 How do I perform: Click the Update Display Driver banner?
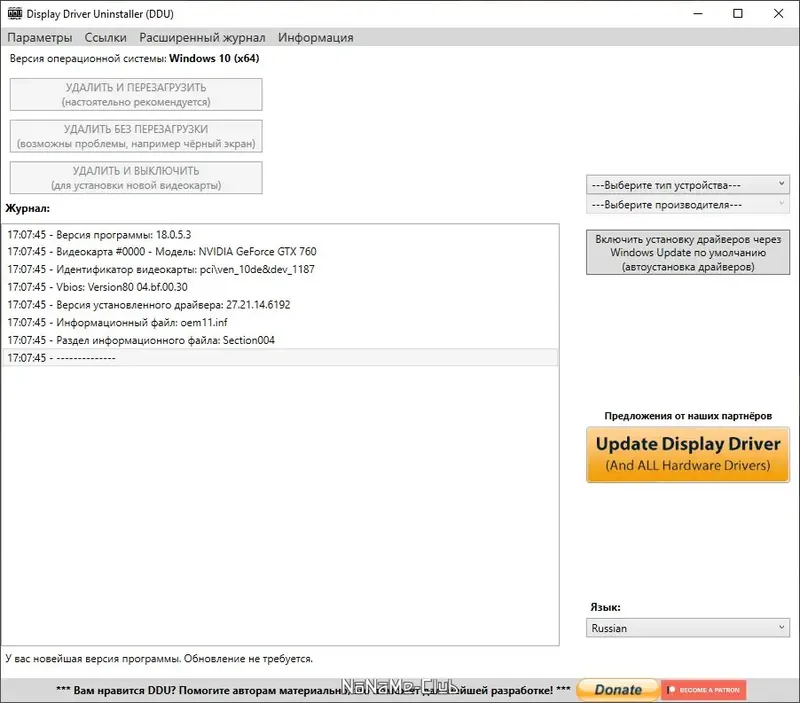(x=688, y=455)
